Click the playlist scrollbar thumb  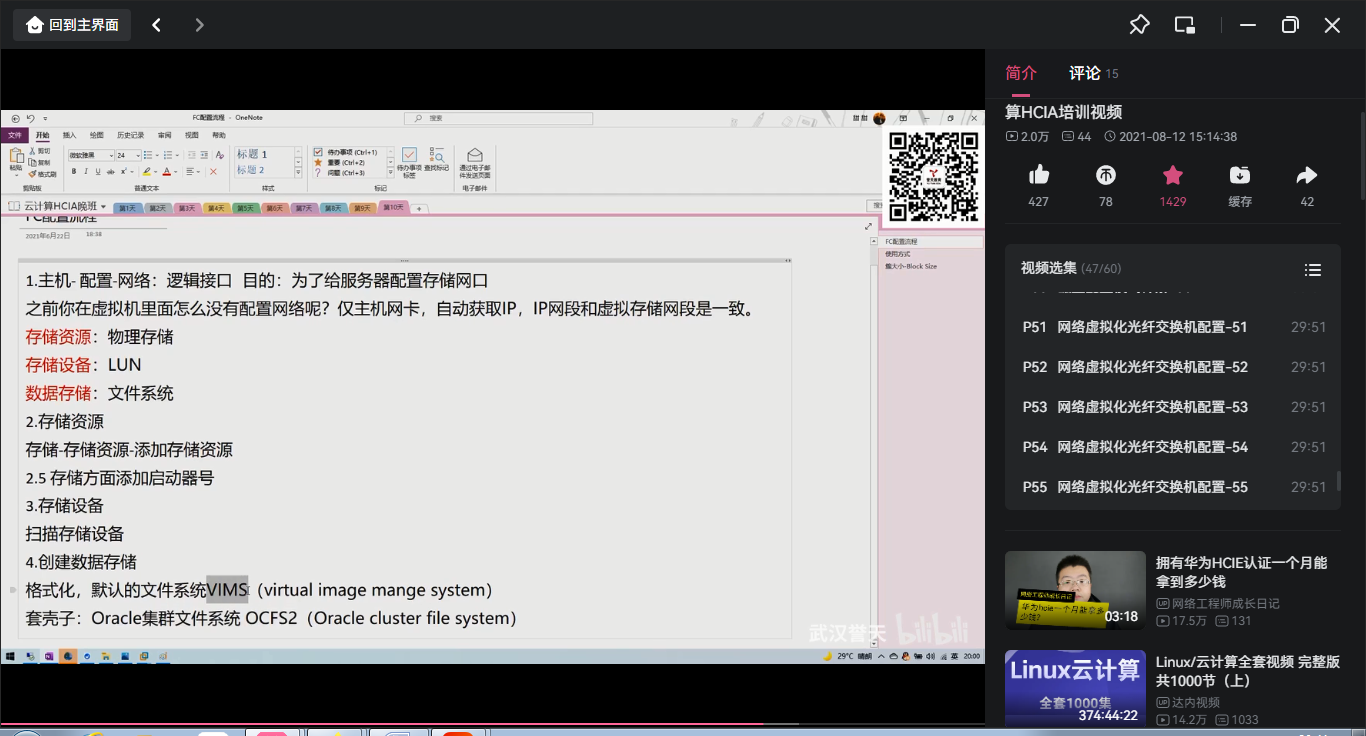coord(1339,480)
